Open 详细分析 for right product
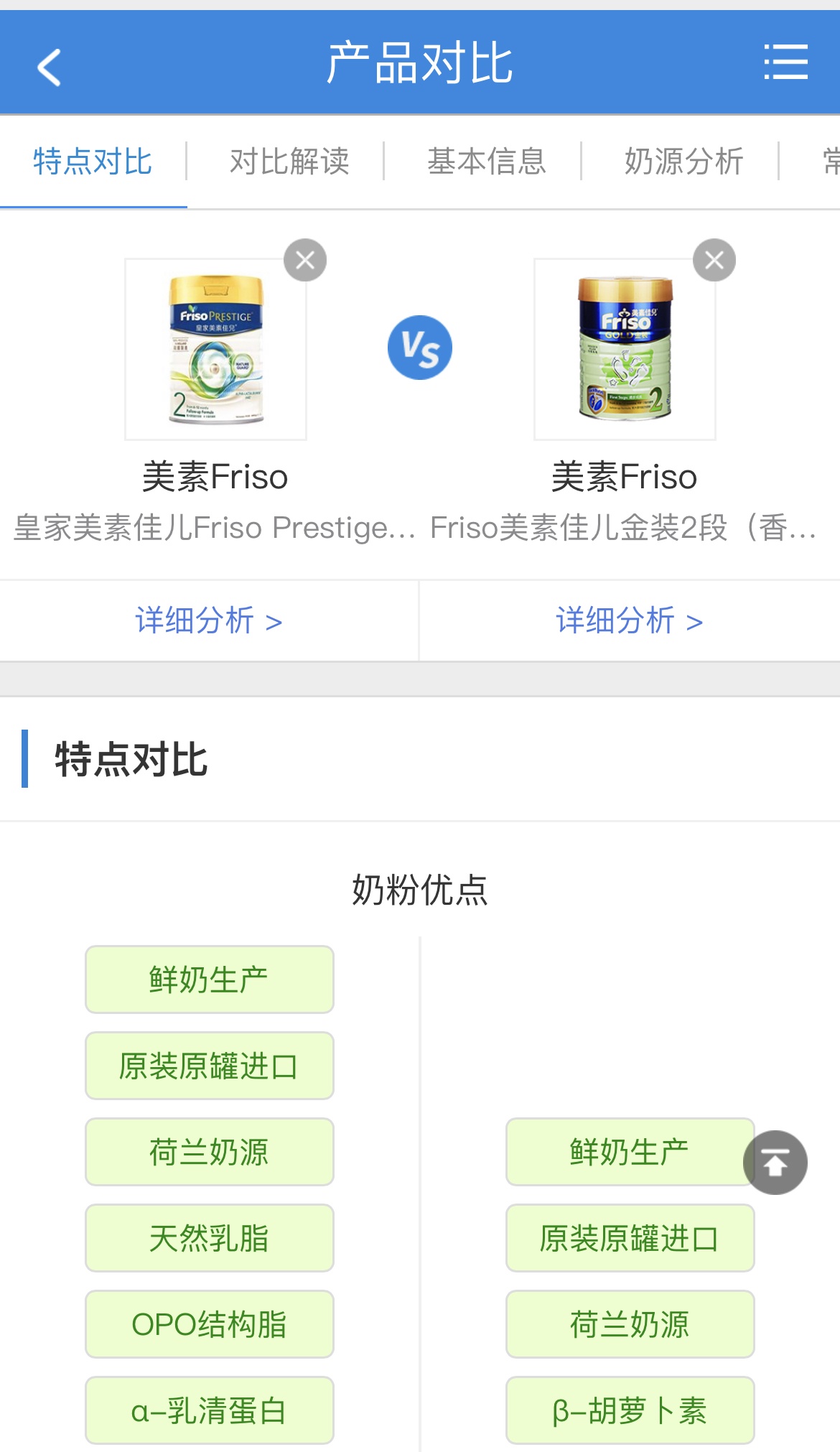Screen dimensions: 840x1452 click(x=629, y=620)
